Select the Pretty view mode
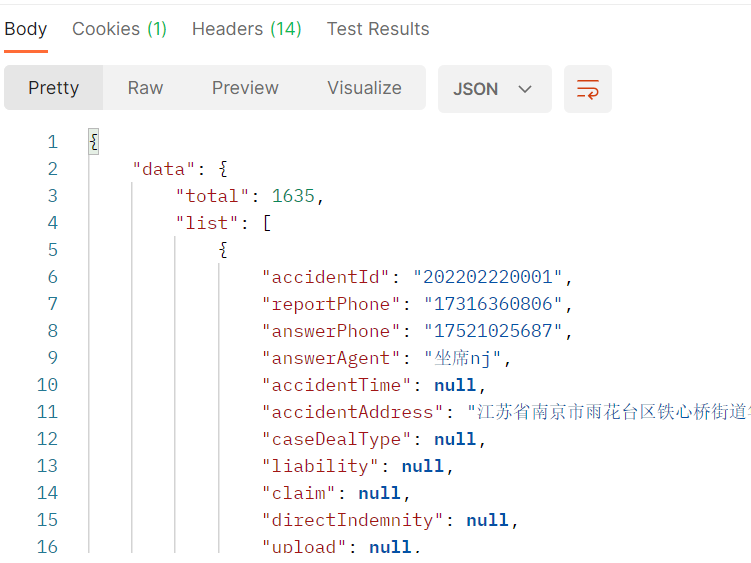The image size is (751, 563). pos(54,88)
